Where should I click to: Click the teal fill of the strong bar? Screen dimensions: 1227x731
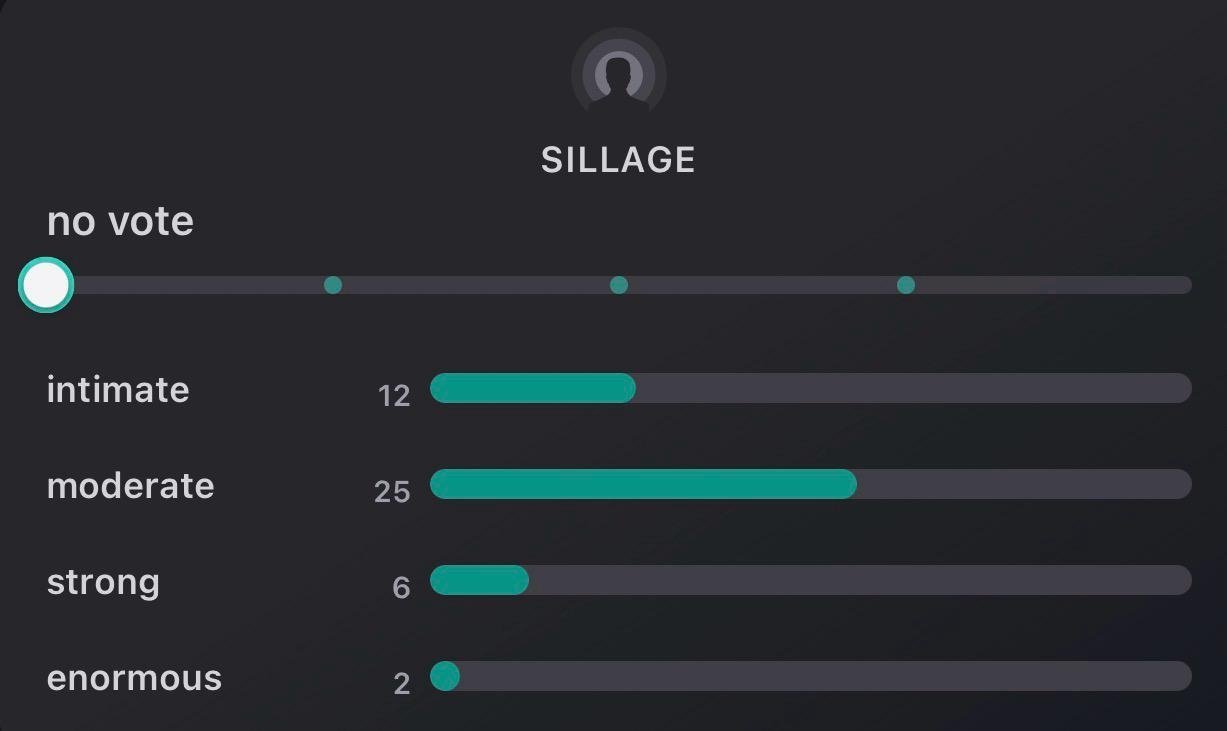pyautogui.click(x=479, y=580)
